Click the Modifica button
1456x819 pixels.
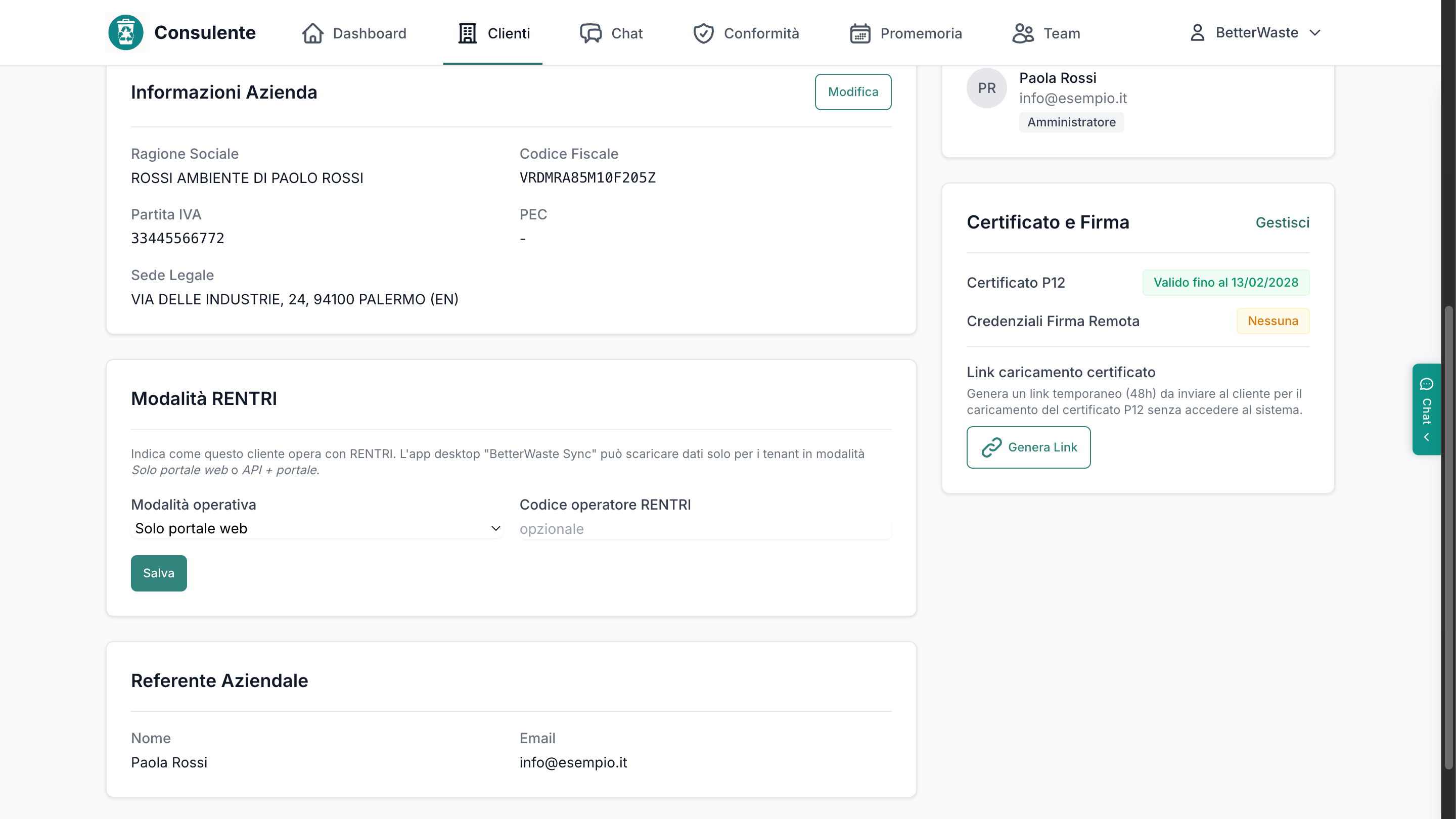tap(853, 92)
